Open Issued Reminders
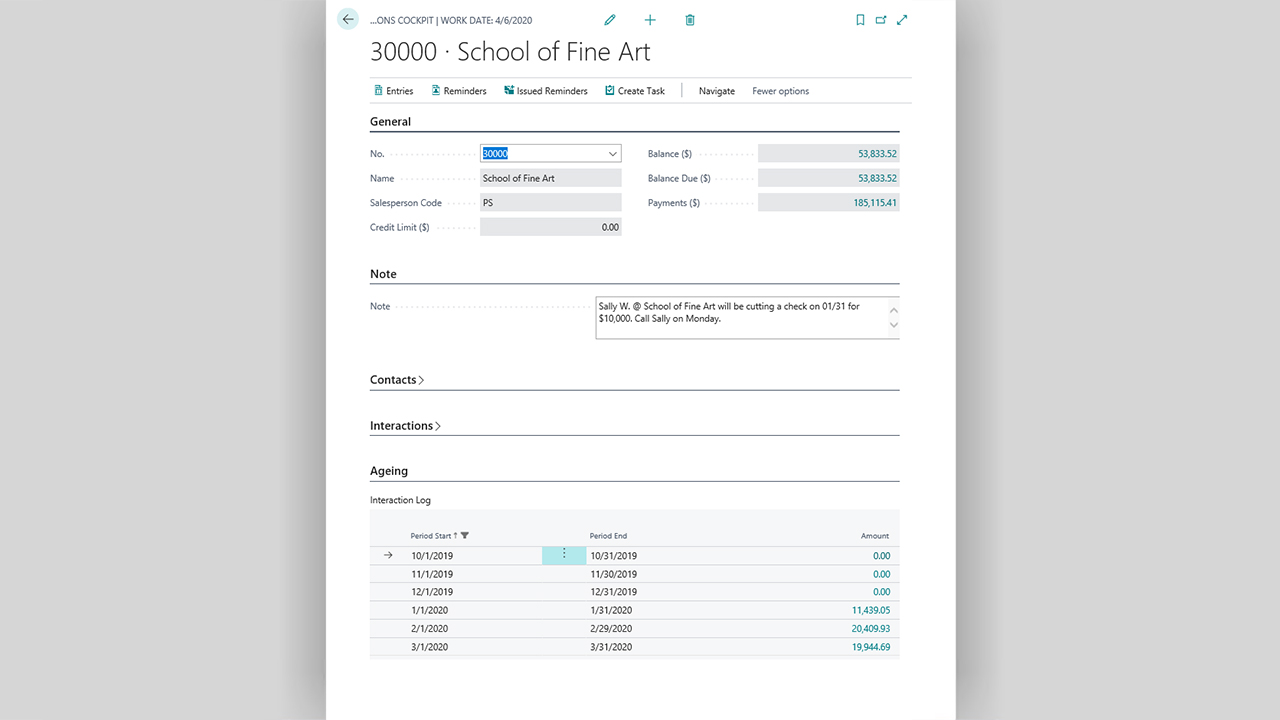1280x720 pixels. click(546, 91)
